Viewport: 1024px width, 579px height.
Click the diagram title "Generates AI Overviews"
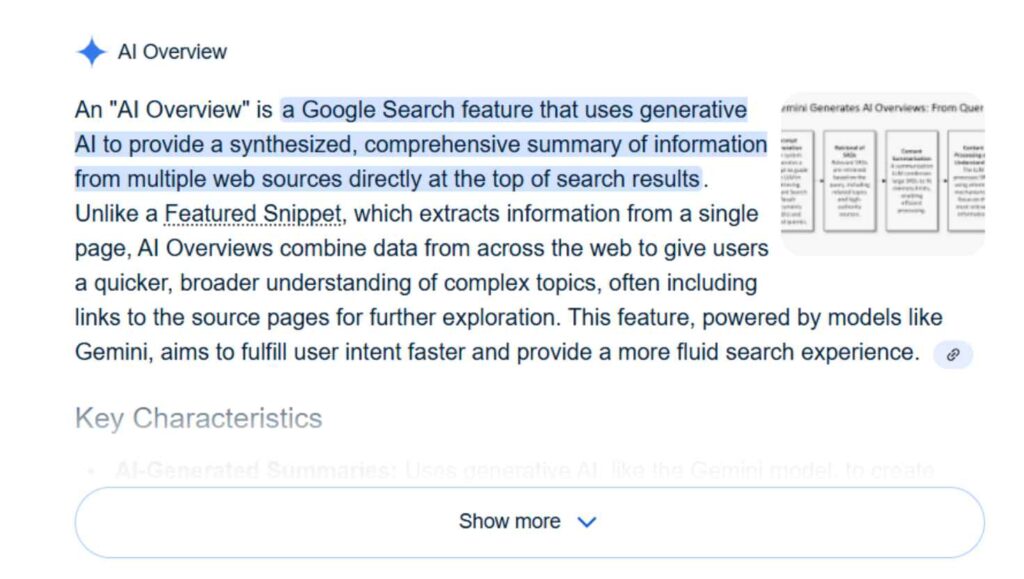pos(880,107)
